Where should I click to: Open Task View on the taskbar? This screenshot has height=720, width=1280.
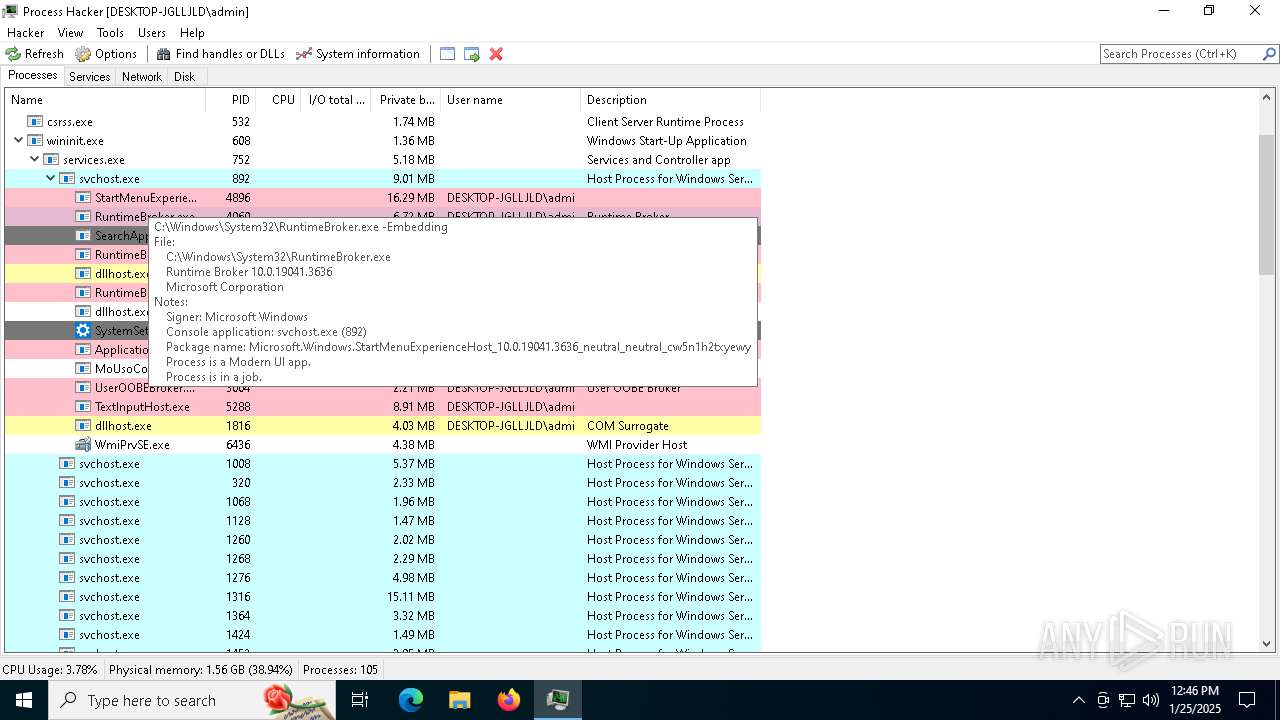[x=360, y=700]
